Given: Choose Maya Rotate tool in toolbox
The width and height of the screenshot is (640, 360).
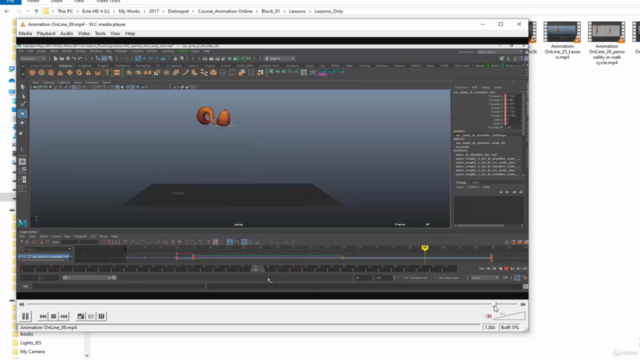Looking at the screenshot, I should [x=22, y=123].
